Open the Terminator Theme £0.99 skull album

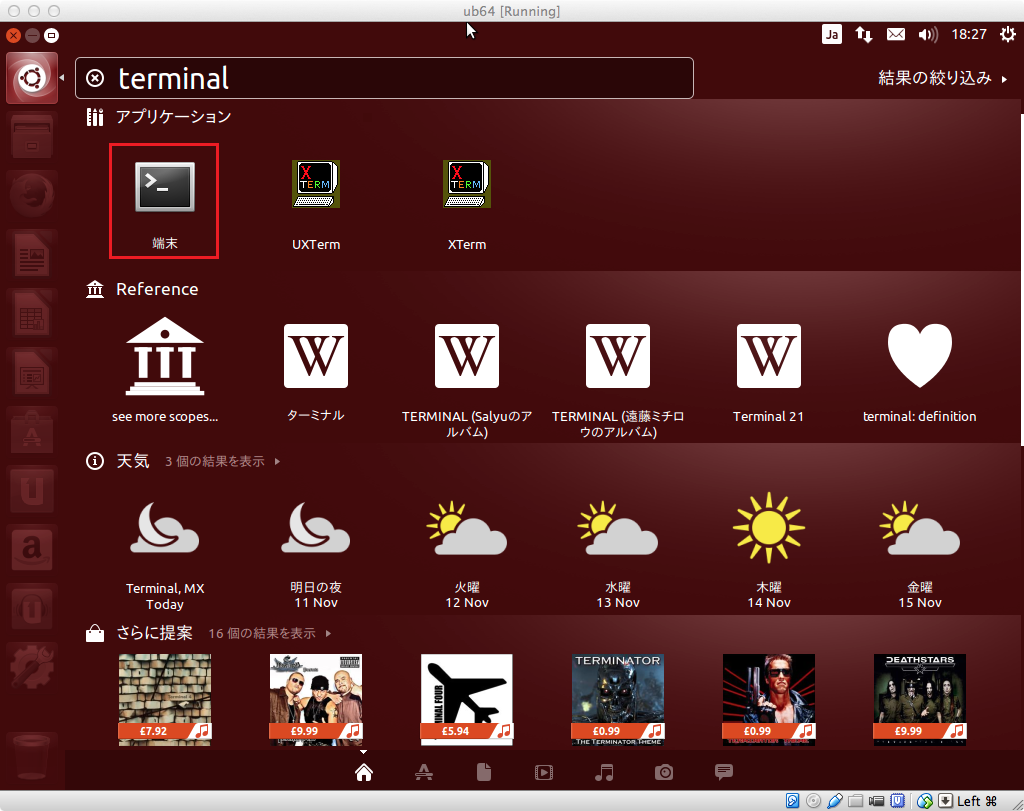point(618,699)
